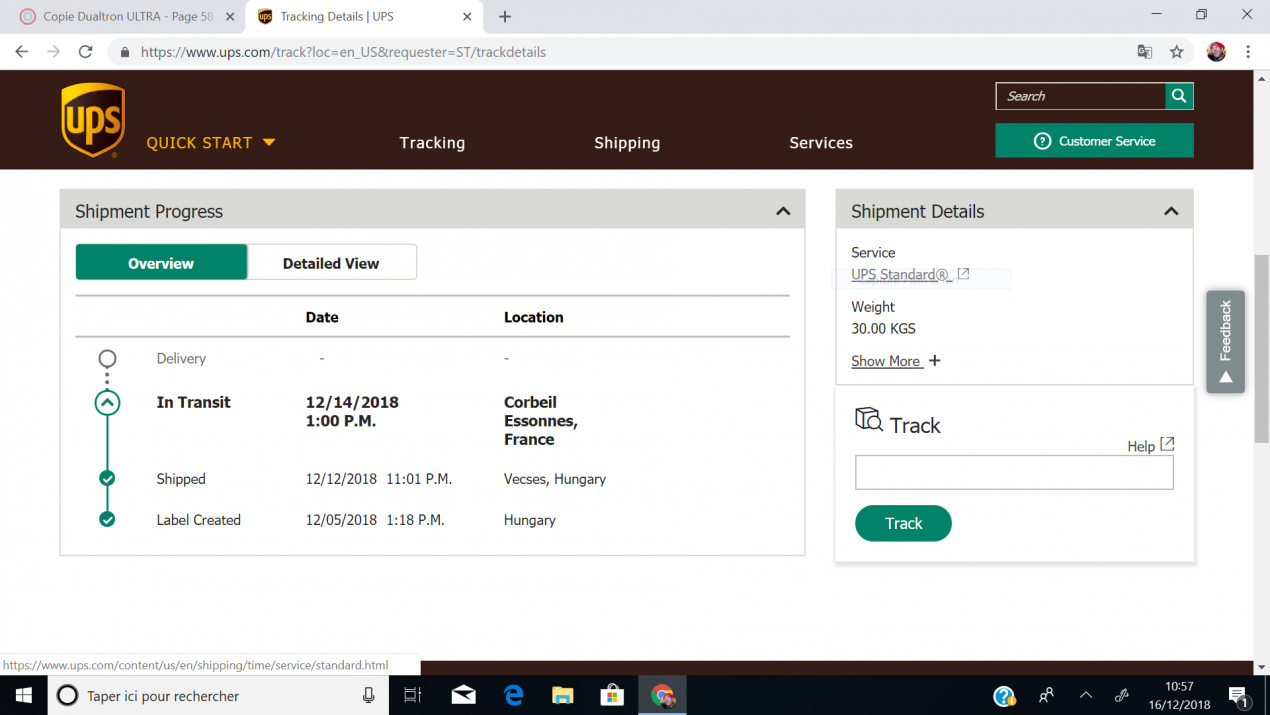Launch Microsoft Edge from the taskbar
The image size is (1270, 715).
coord(514,696)
